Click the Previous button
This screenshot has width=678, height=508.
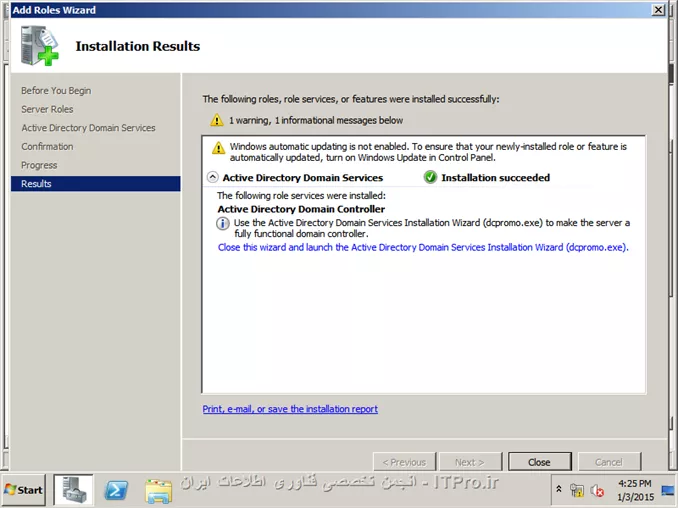pos(404,462)
